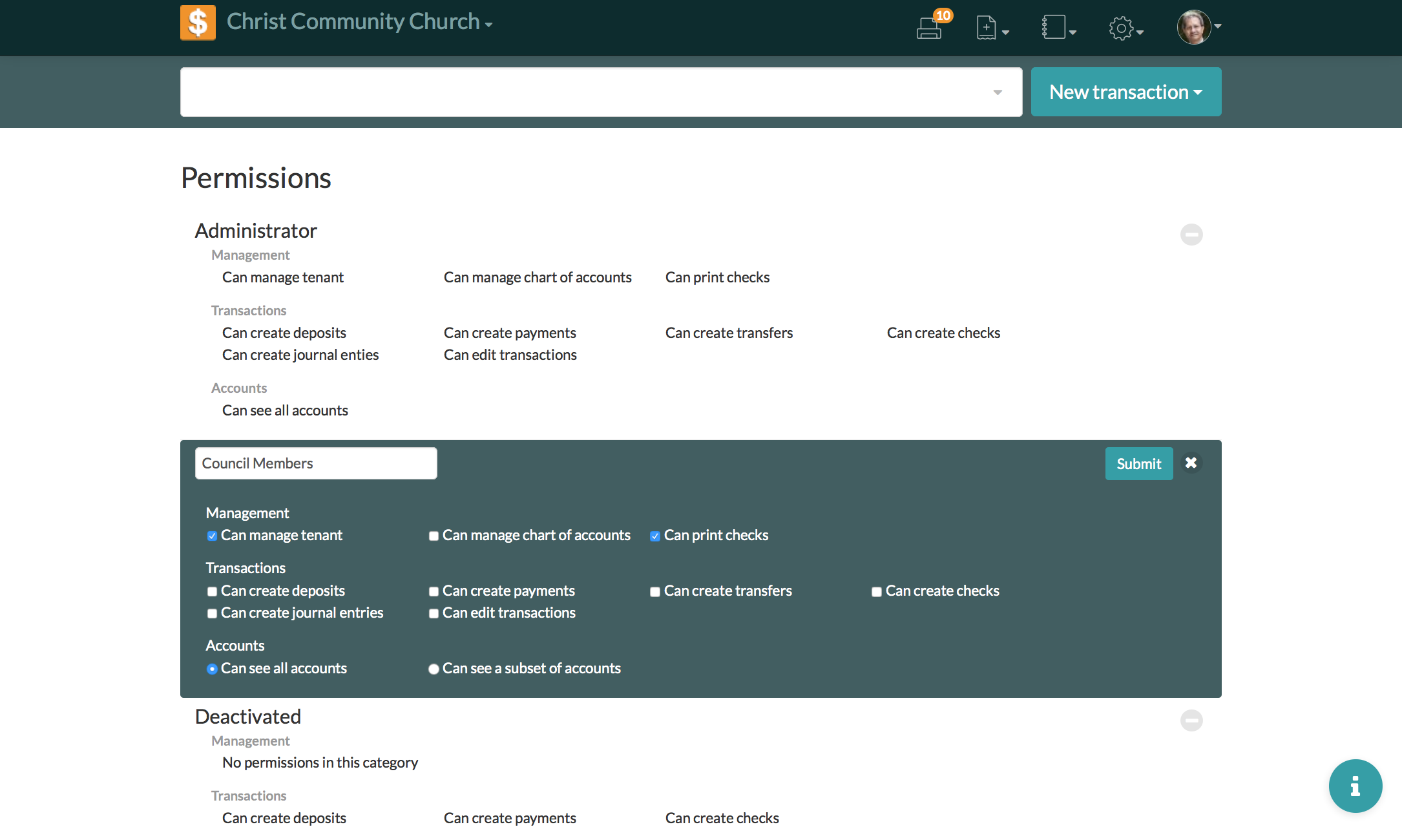Screen dimensions: 1402x840
Task: Expand the search bar dropdown arrow
Action: click(x=998, y=92)
